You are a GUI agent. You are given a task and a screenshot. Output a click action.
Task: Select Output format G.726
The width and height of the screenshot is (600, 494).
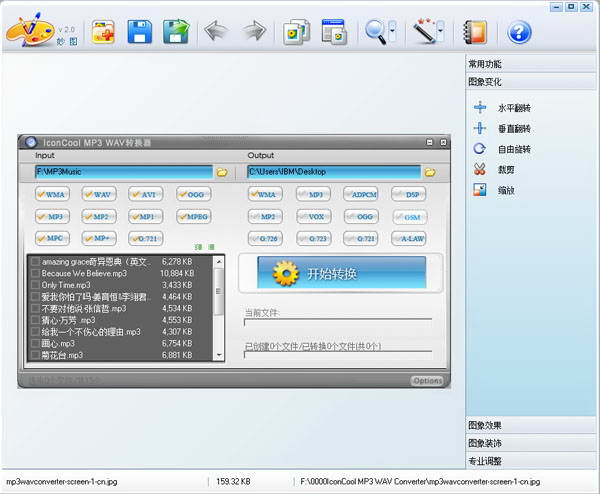tap(265, 238)
